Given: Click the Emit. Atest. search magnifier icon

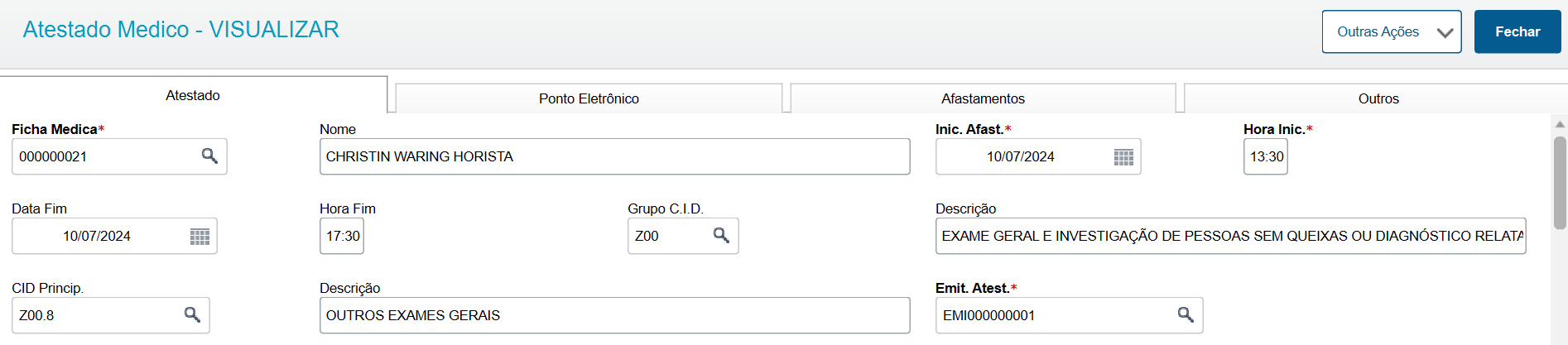Looking at the screenshot, I should [x=1186, y=315].
